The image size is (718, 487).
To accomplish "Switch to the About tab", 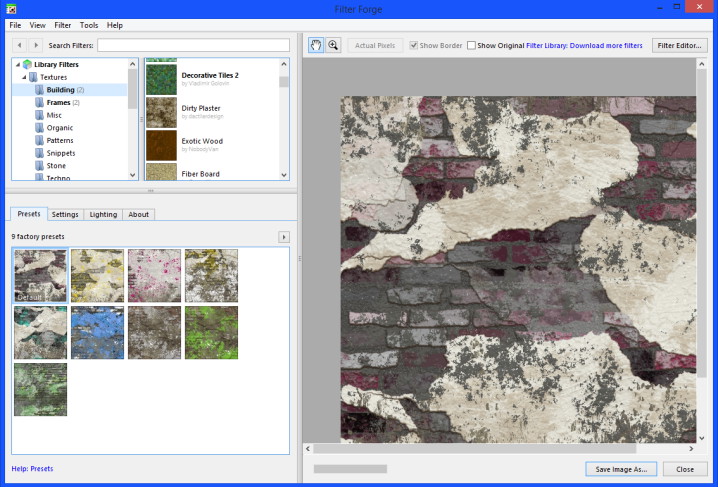I will point(139,214).
